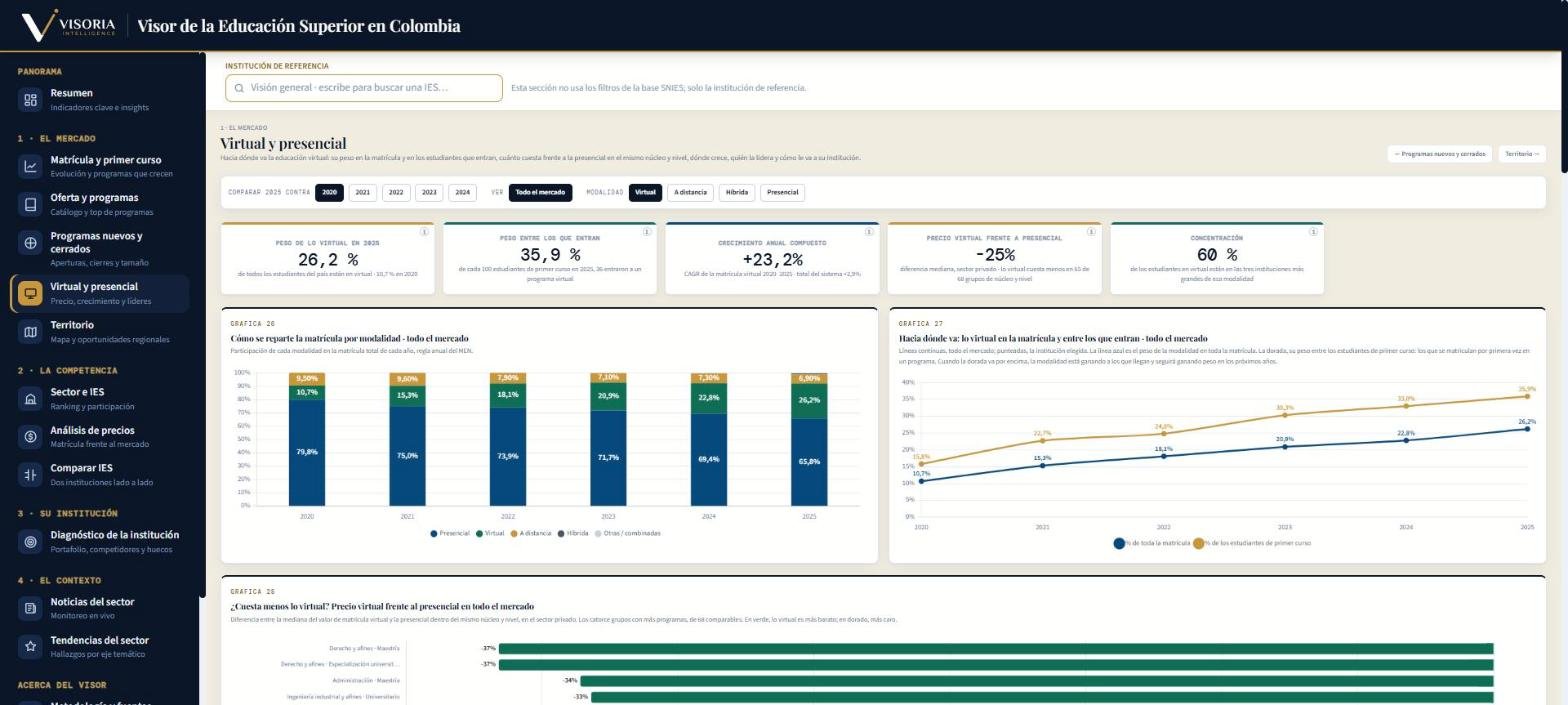Open Sector e IES ranking section
Viewport: 1568px width, 705px height.
click(99, 399)
